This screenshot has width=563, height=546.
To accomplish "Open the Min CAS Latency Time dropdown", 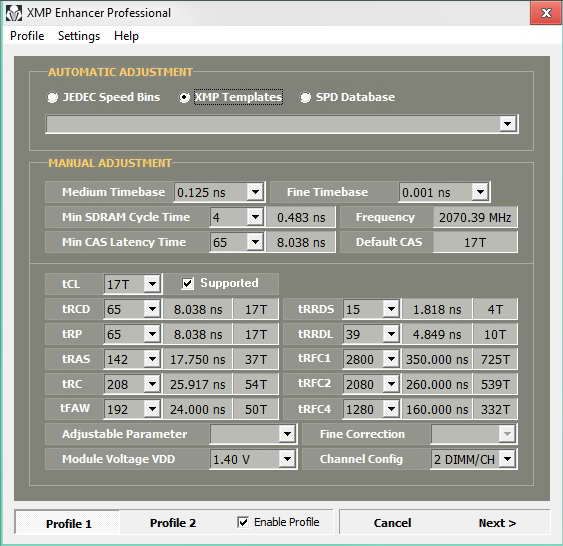I will (x=255, y=242).
